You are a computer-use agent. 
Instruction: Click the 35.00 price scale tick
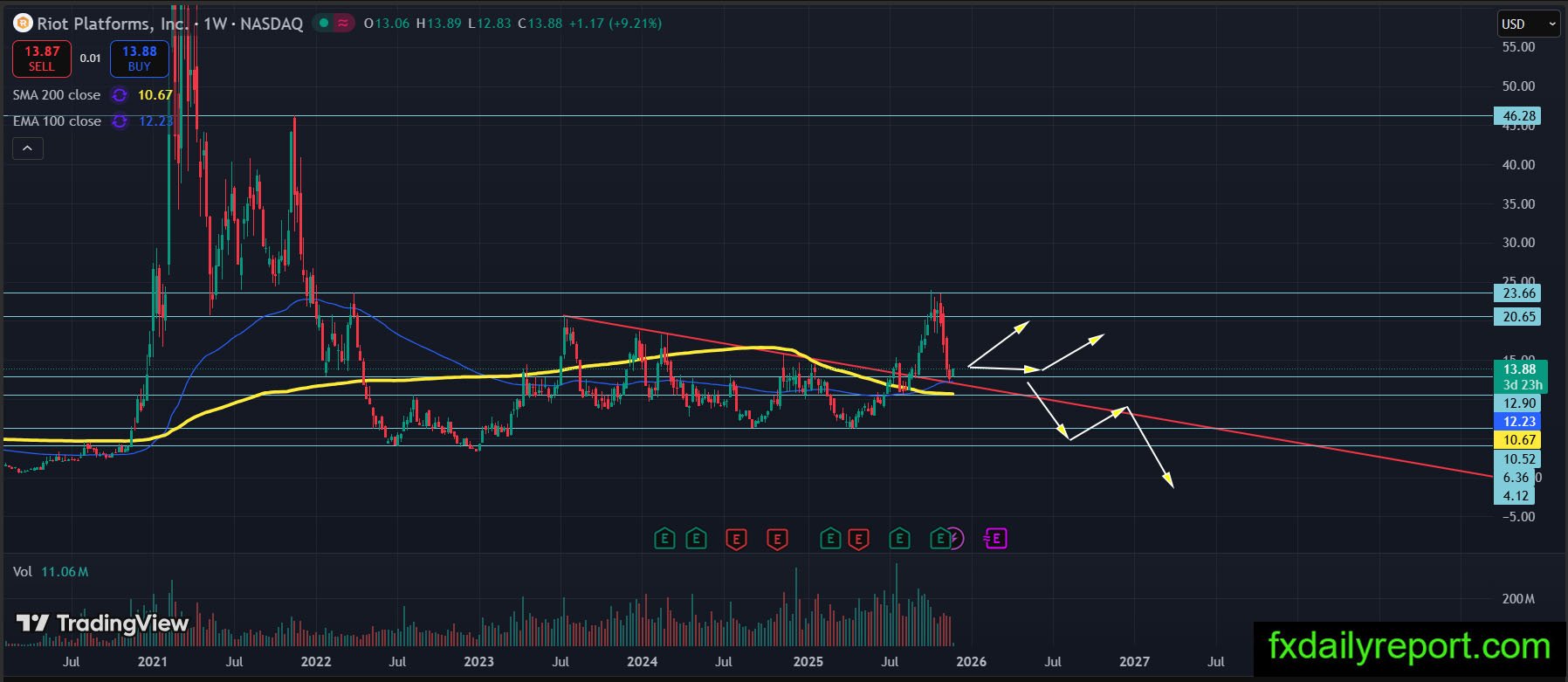(x=1518, y=204)
